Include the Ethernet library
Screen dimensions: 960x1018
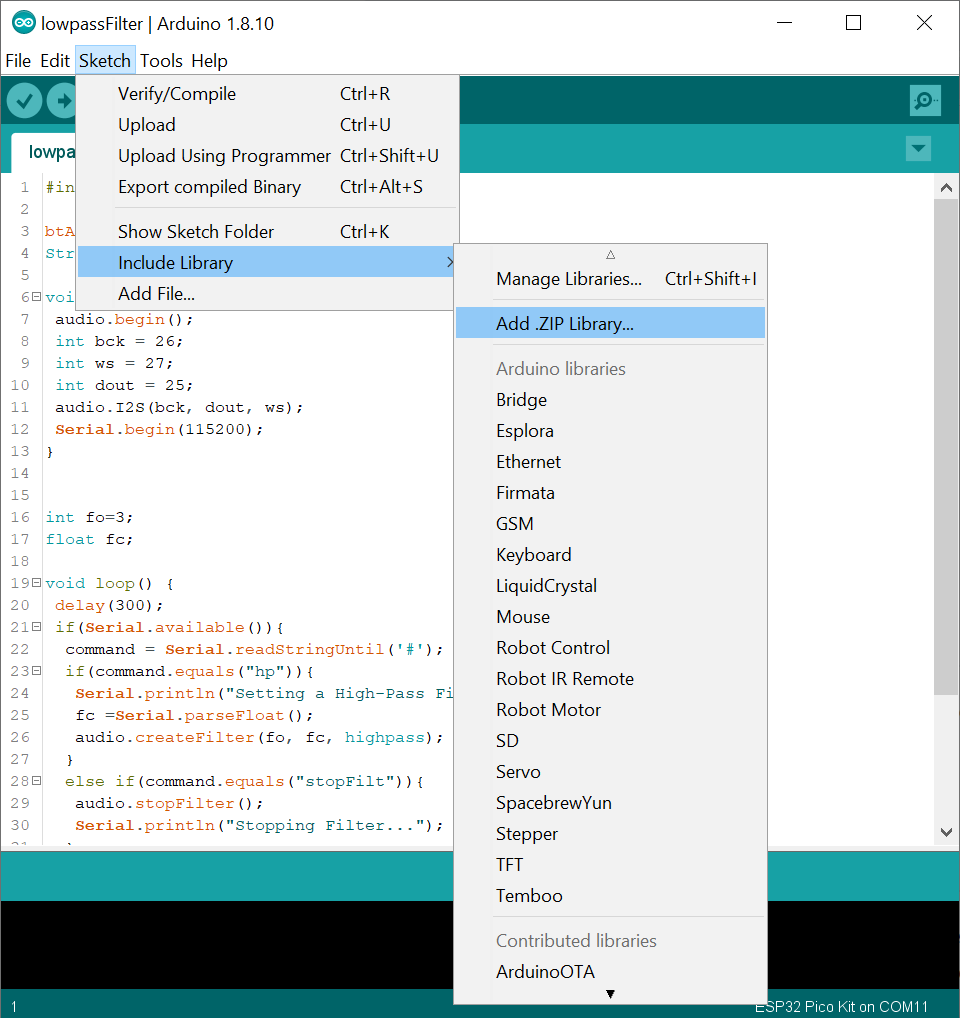point(610,462)
